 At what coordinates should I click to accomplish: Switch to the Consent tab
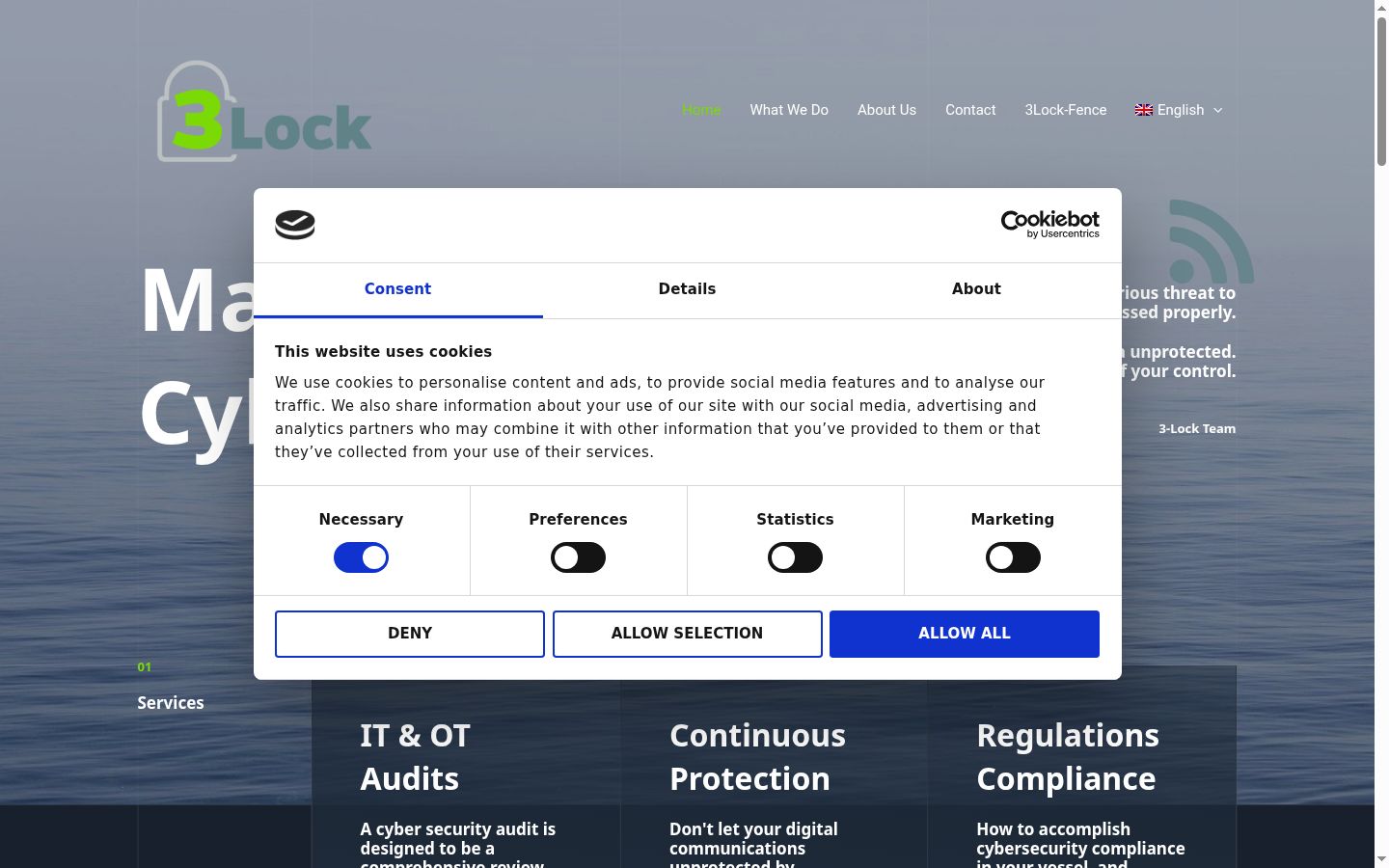coord(397,289)
